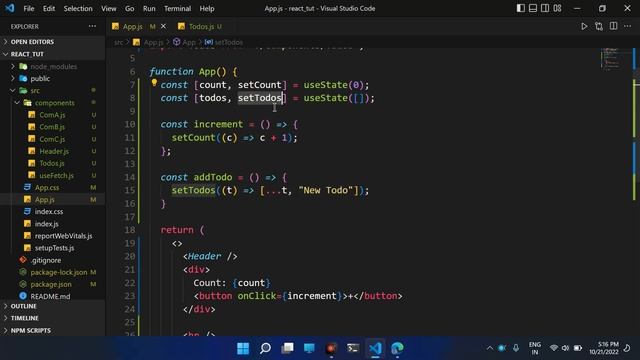
Task: Expand the Outline section
Action: pyautogui.click(x=52, y=306)
